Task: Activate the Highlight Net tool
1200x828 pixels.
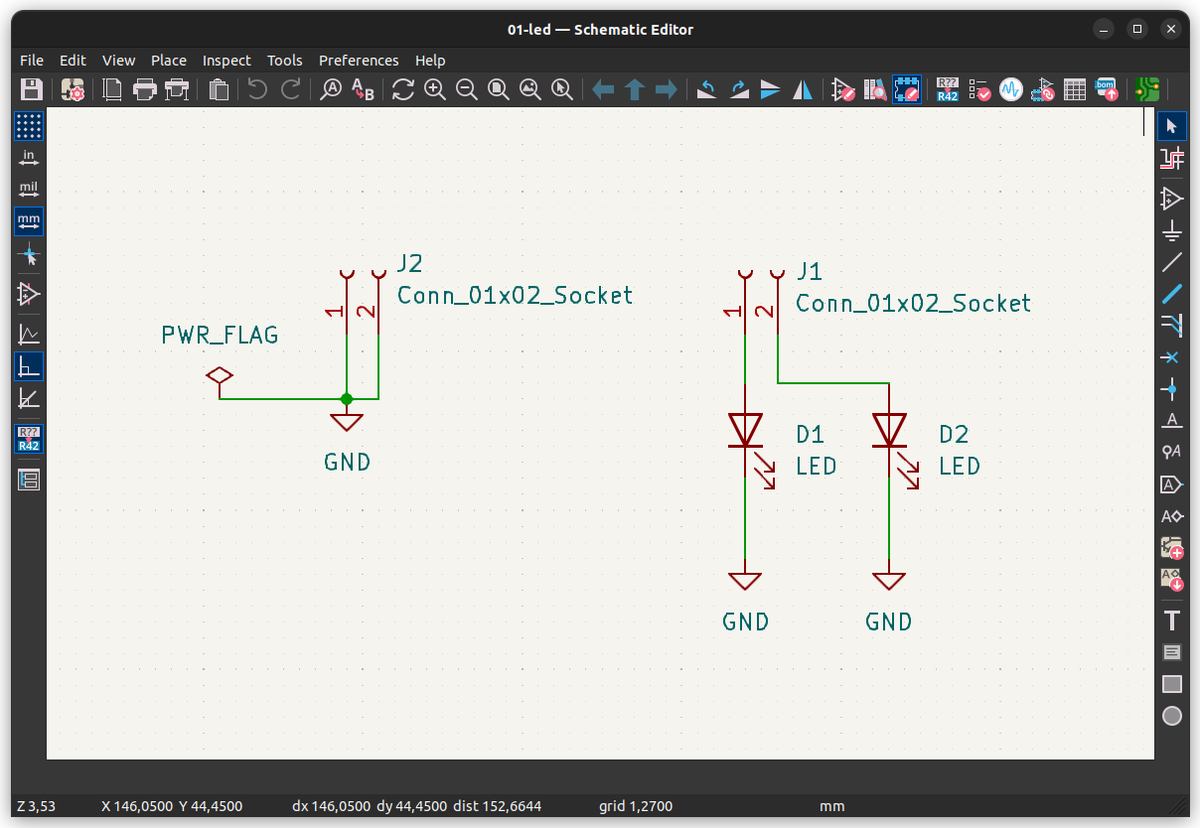Action: pyautogui.click(x=1172, y=157)
